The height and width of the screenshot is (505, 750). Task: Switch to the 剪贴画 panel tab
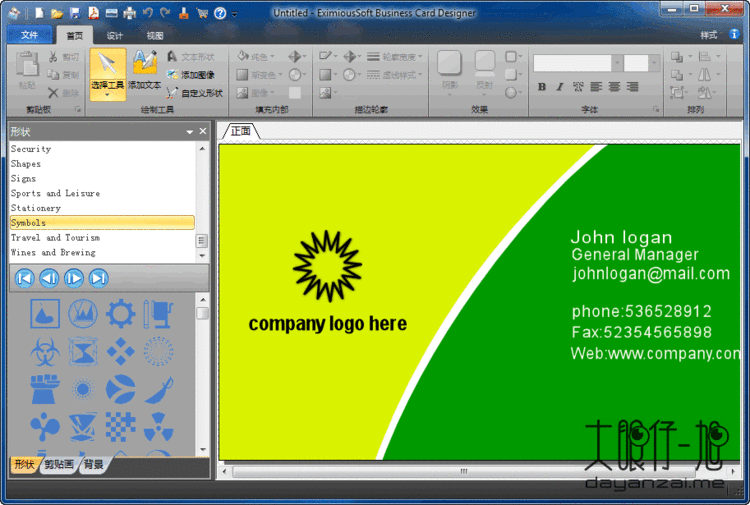coord(58,465)
